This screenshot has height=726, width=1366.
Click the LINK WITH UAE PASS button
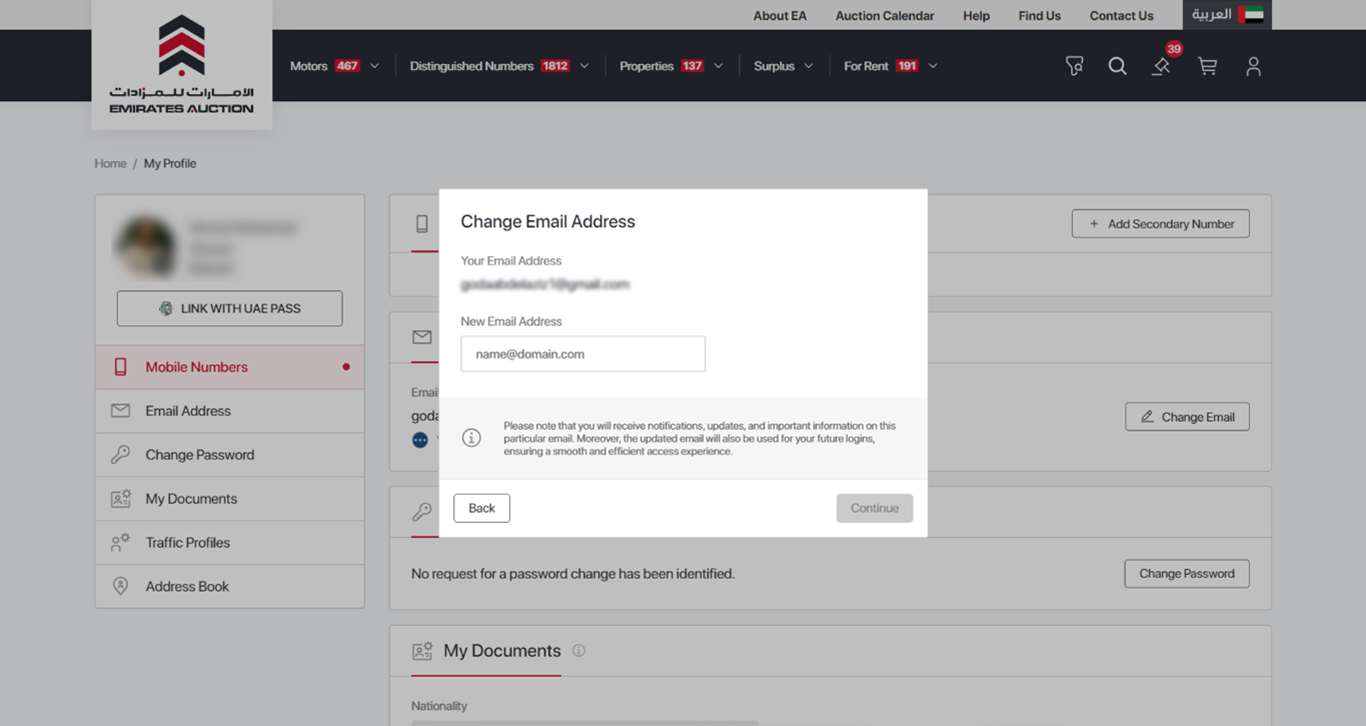point(230,309)
